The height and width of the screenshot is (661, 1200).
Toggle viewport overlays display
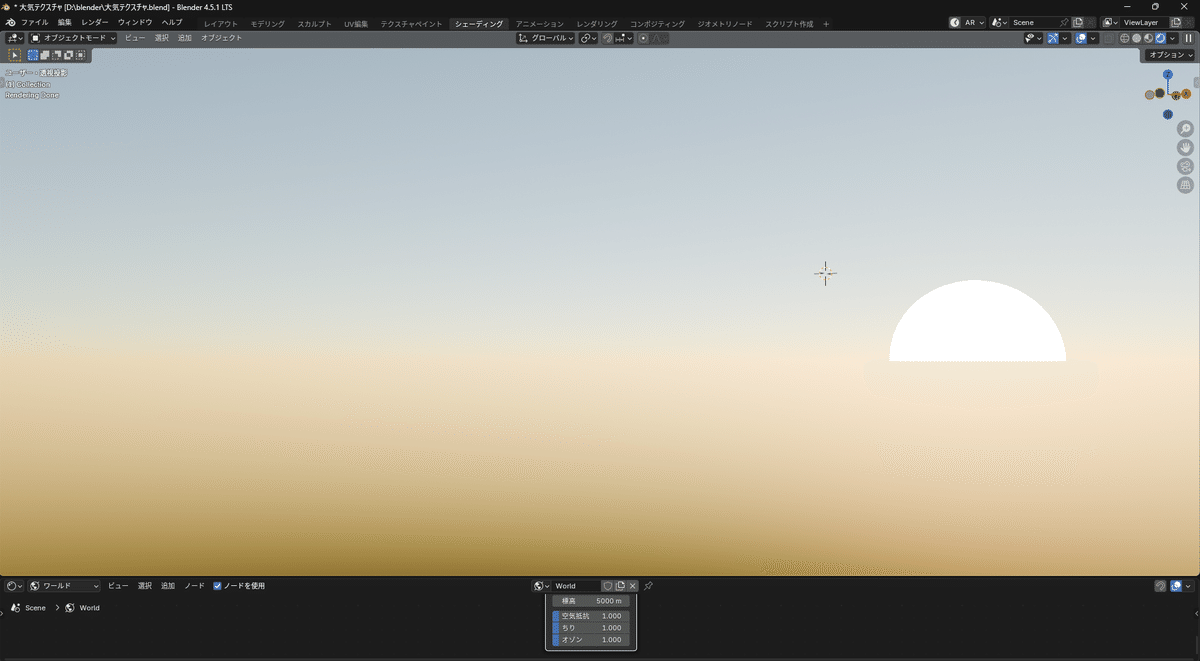click(1081, 38)
